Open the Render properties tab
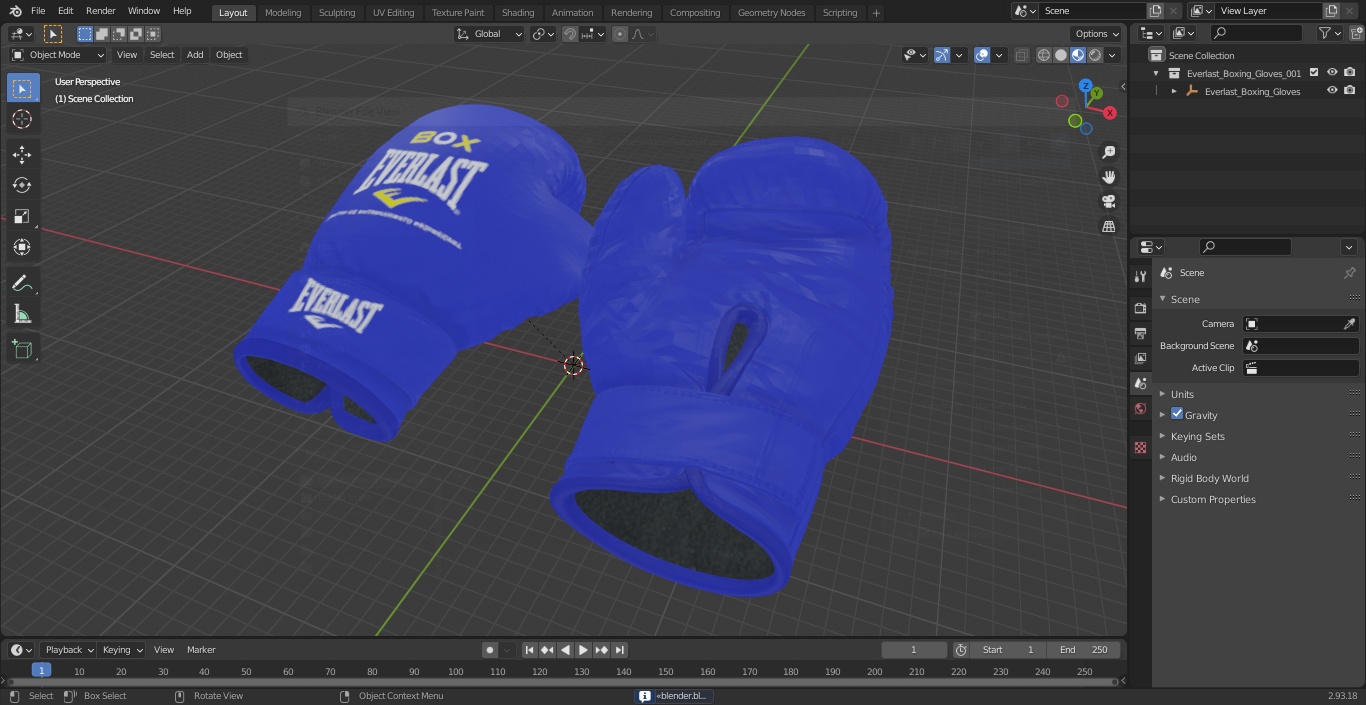 pyautogui.click(x=1140, y=308)
